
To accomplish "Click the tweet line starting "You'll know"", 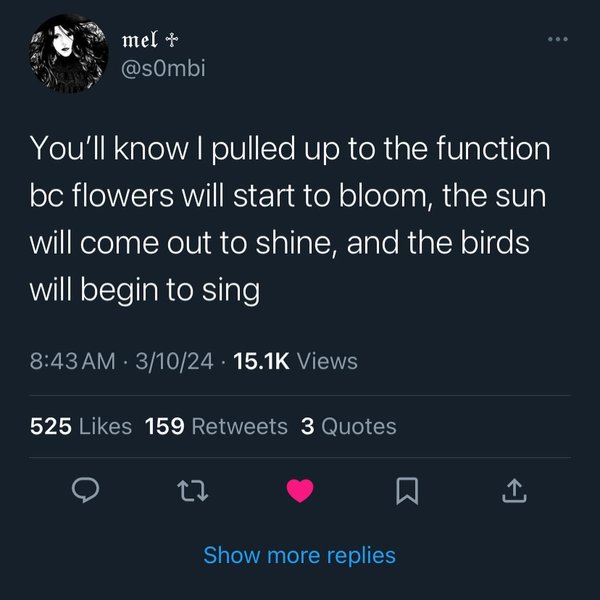I will point(291,150).
